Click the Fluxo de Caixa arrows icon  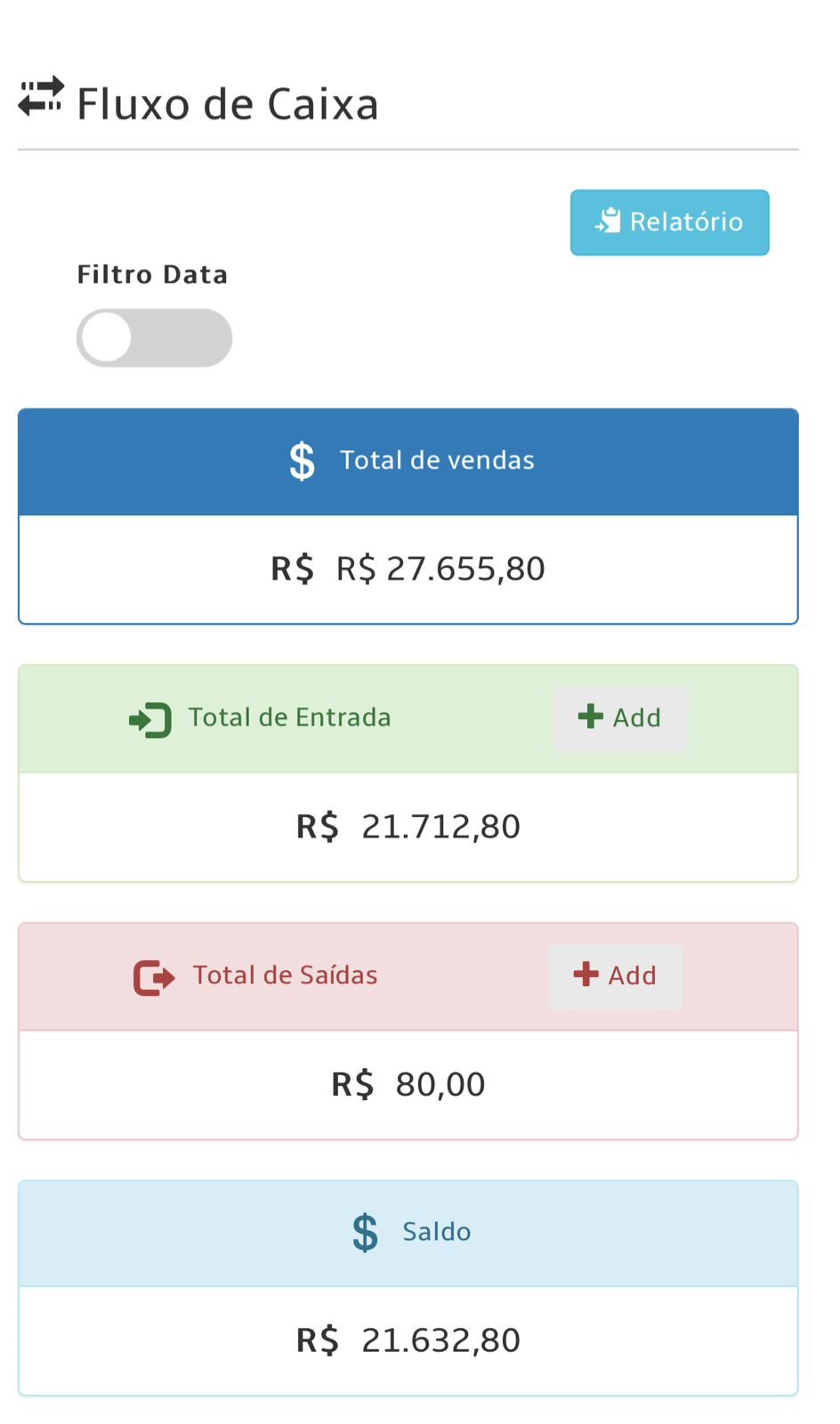click(41, 97)
